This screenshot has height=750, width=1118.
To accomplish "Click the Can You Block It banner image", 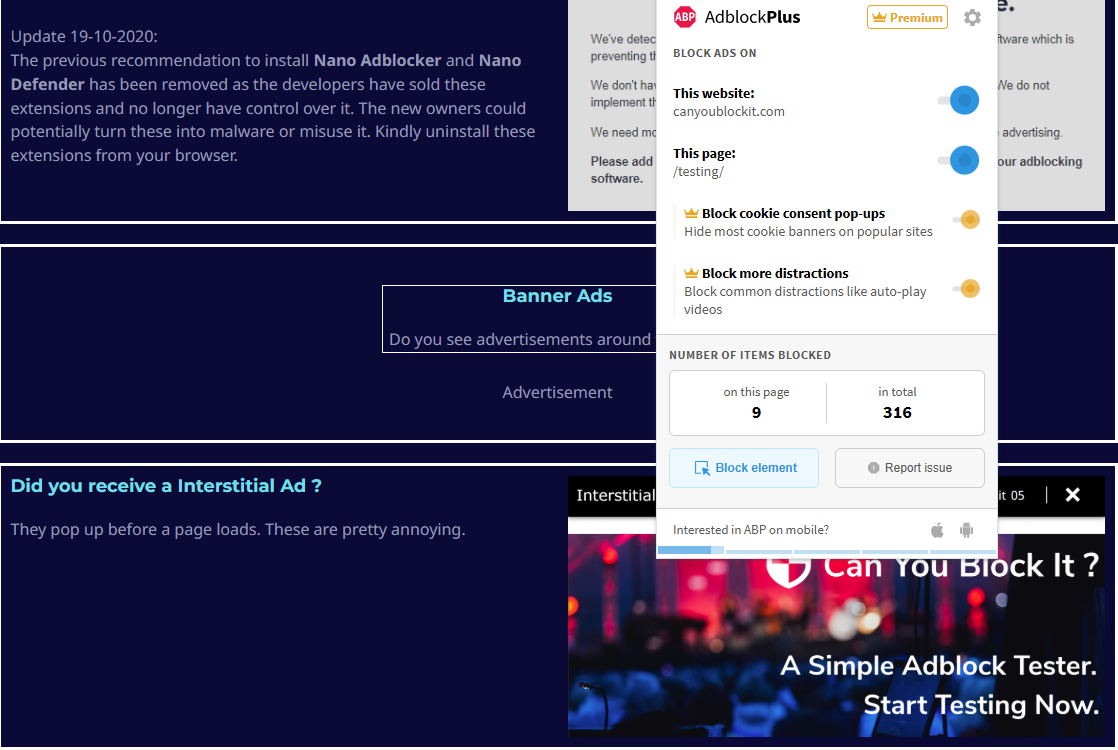I will click(x=836, y=635).
